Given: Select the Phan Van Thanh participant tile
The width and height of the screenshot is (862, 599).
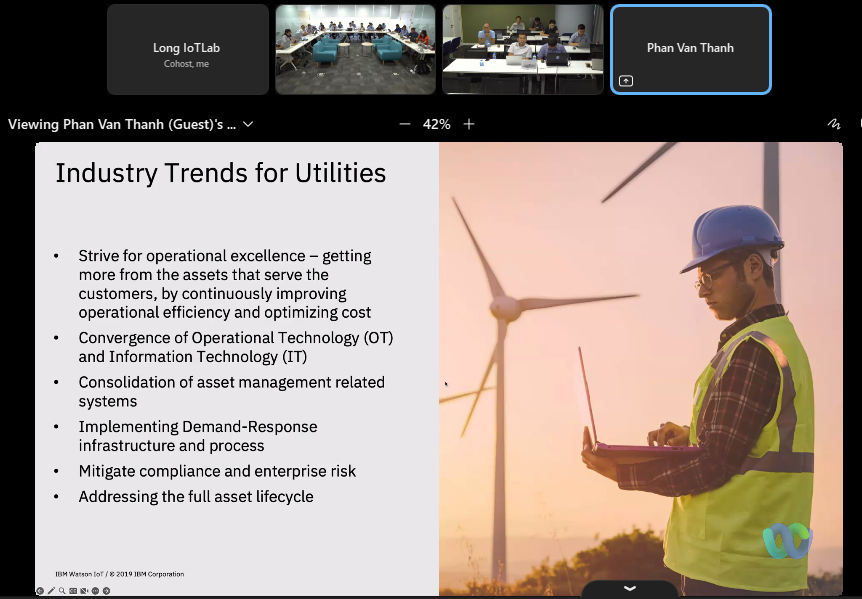Looking at the screenshot, I should tap(690, 49).
